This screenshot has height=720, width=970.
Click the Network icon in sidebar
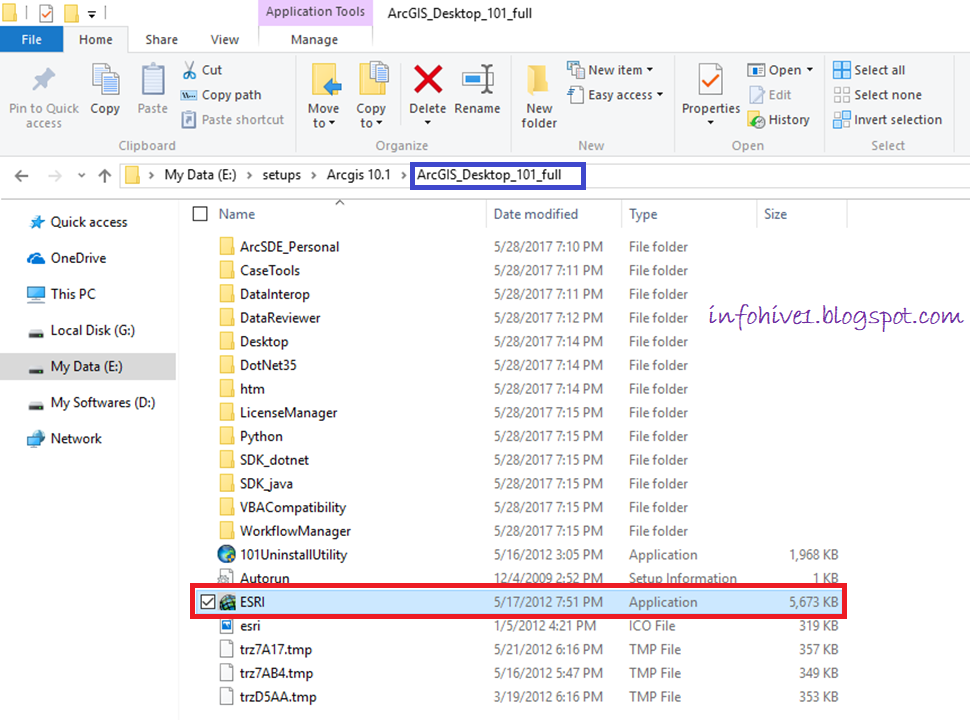pyautogui.click(x=36, y=439)
